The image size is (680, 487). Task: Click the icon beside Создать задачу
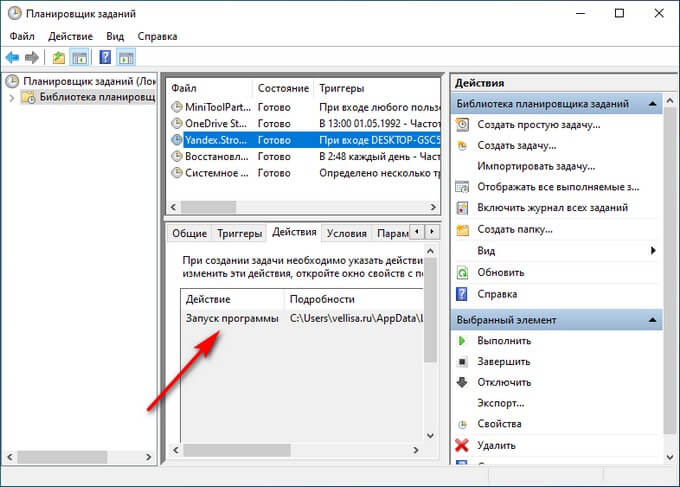pos(462,146)
